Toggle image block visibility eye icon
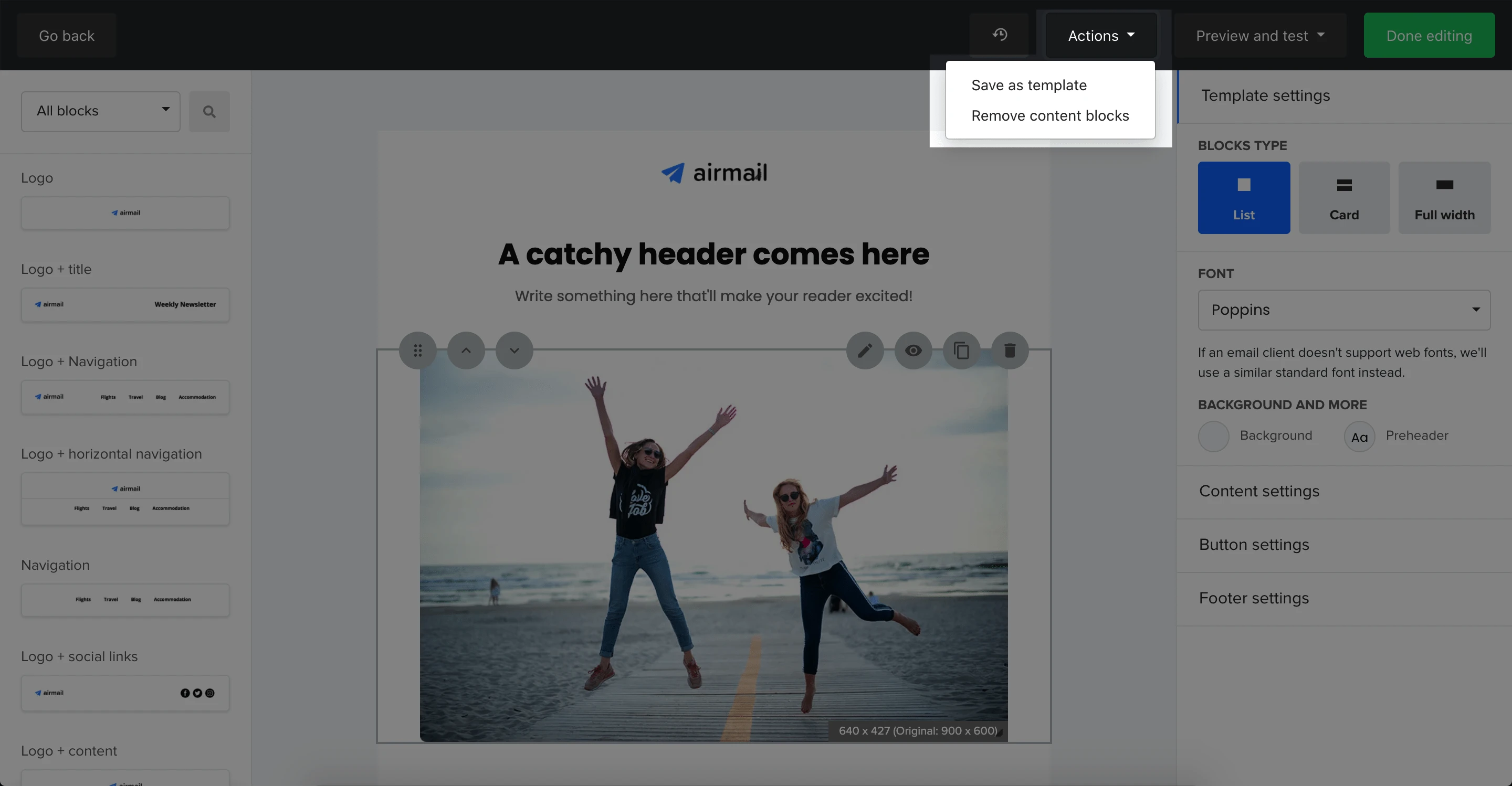The width and height of the screenshot is (1512, 786). click(x=913, y=351)
